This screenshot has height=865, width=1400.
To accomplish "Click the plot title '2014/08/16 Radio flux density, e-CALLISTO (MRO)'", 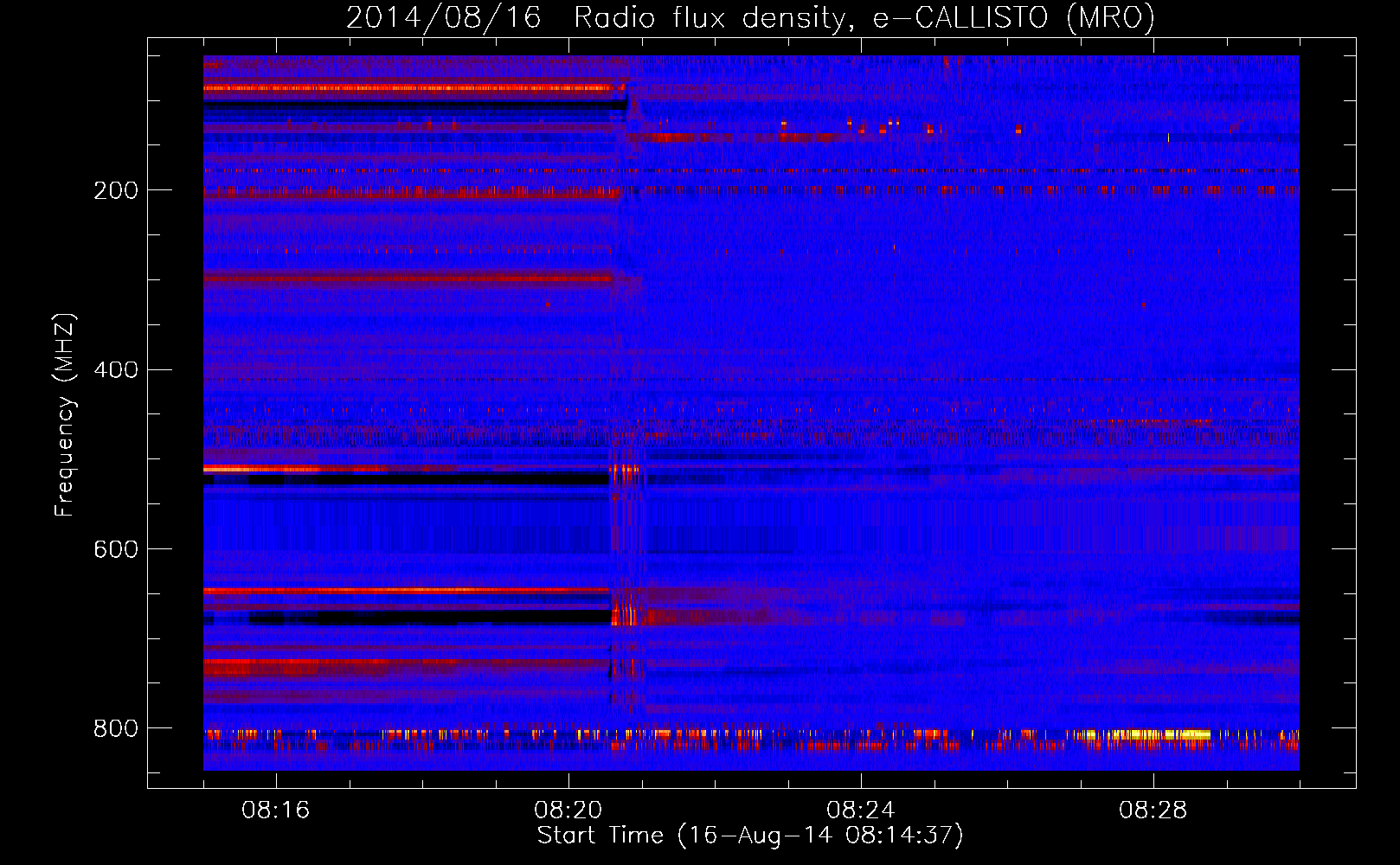I will (x=750, y=17).
